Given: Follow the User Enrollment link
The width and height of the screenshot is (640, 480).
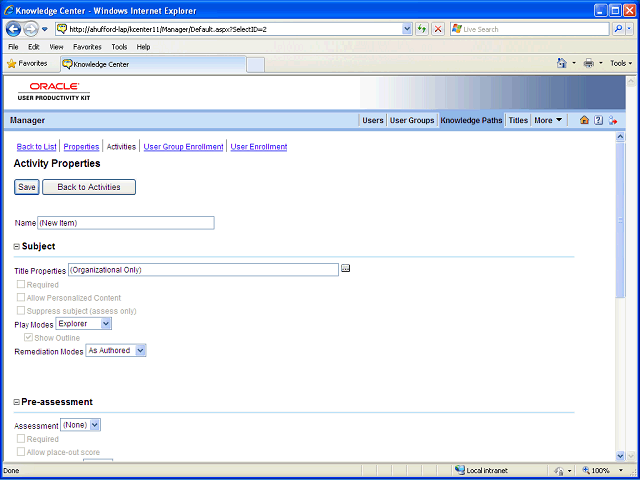Looking at the screenshot, I should click(259, 147).
